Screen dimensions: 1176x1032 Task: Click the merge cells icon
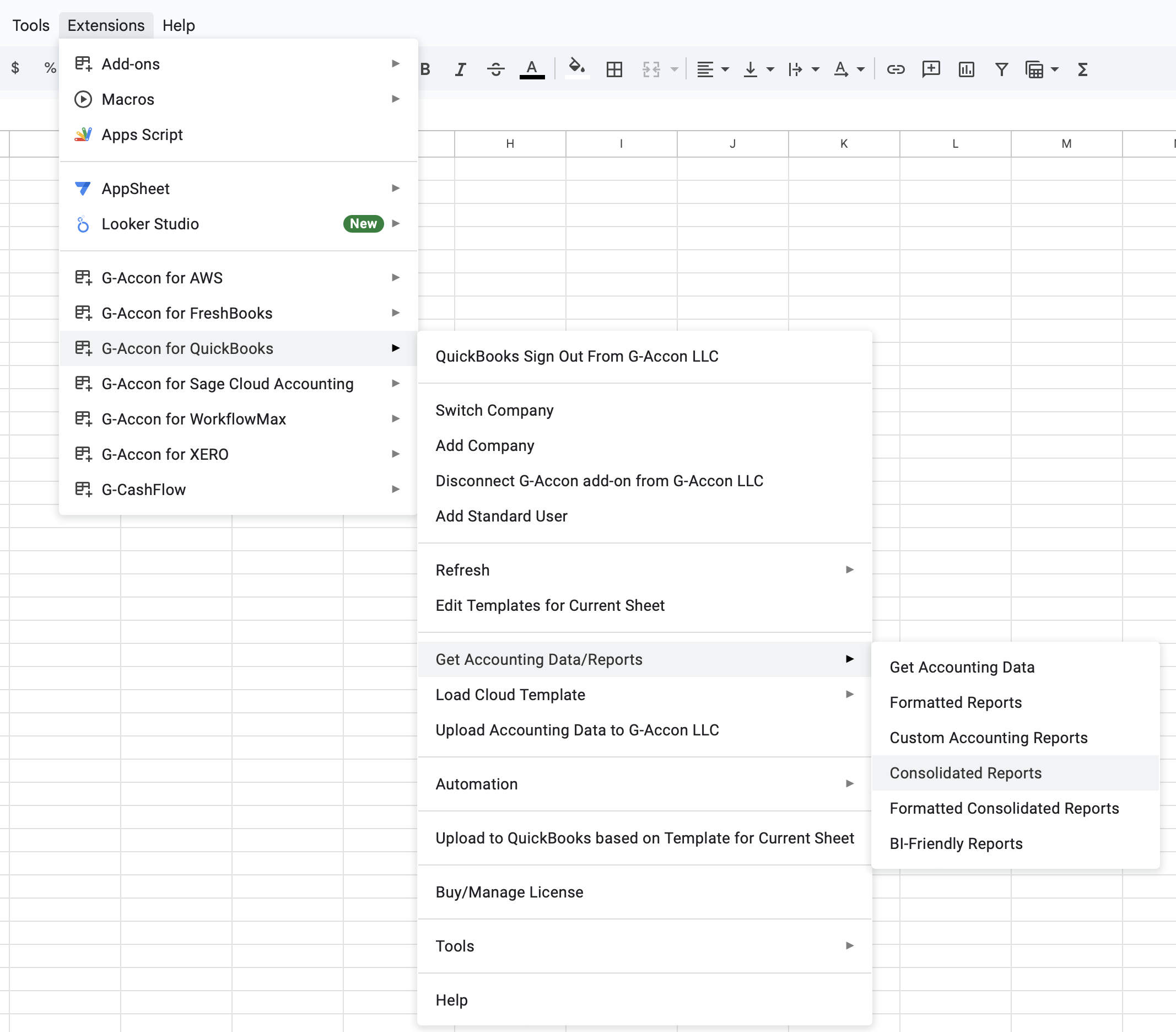coord(651,69)
